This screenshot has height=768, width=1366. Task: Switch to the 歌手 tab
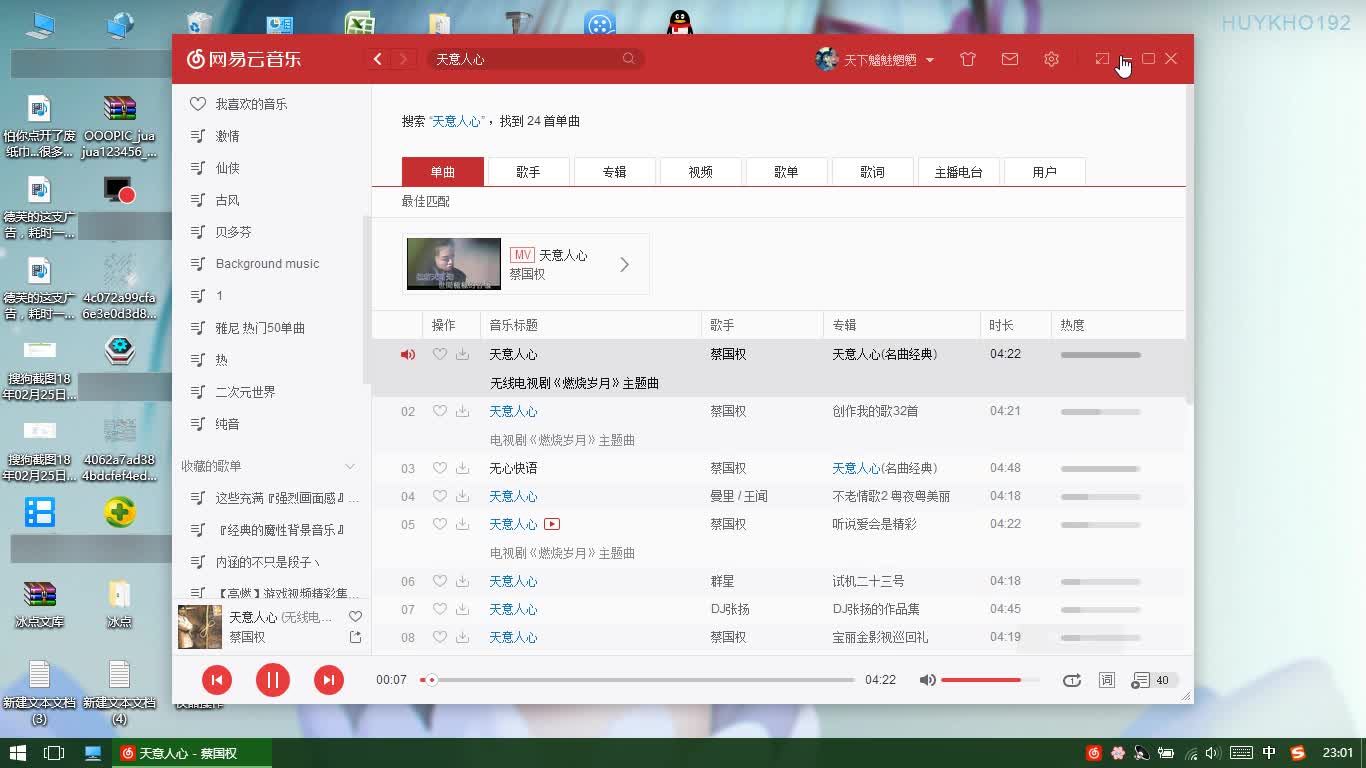tap(528, 172)
